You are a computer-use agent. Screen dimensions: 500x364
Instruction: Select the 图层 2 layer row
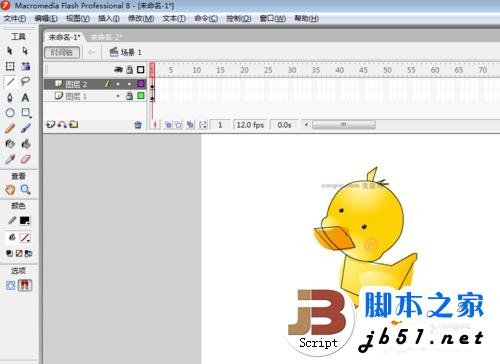[x=95, y=84]
